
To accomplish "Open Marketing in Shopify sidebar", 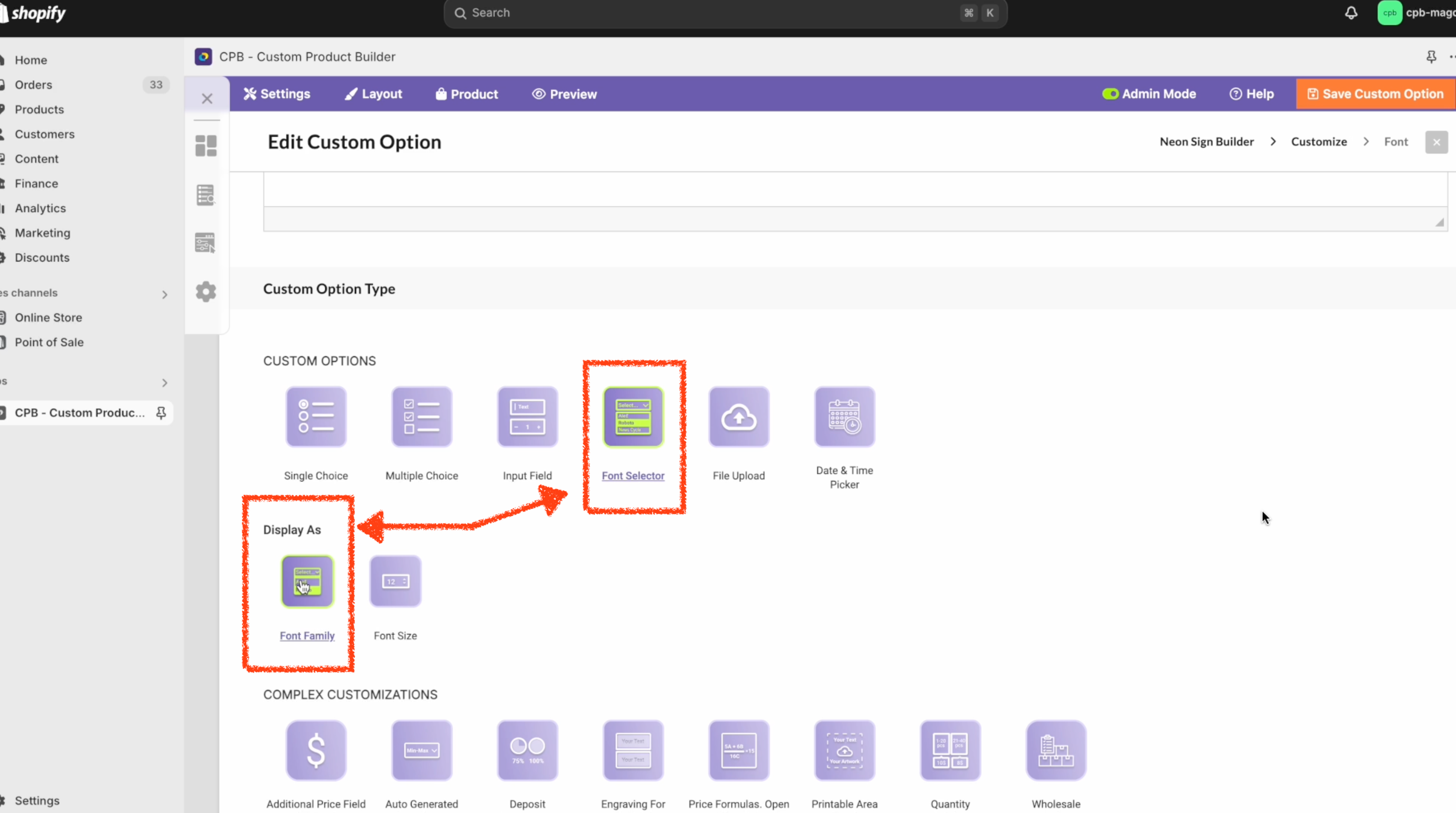I will point(42,233).
